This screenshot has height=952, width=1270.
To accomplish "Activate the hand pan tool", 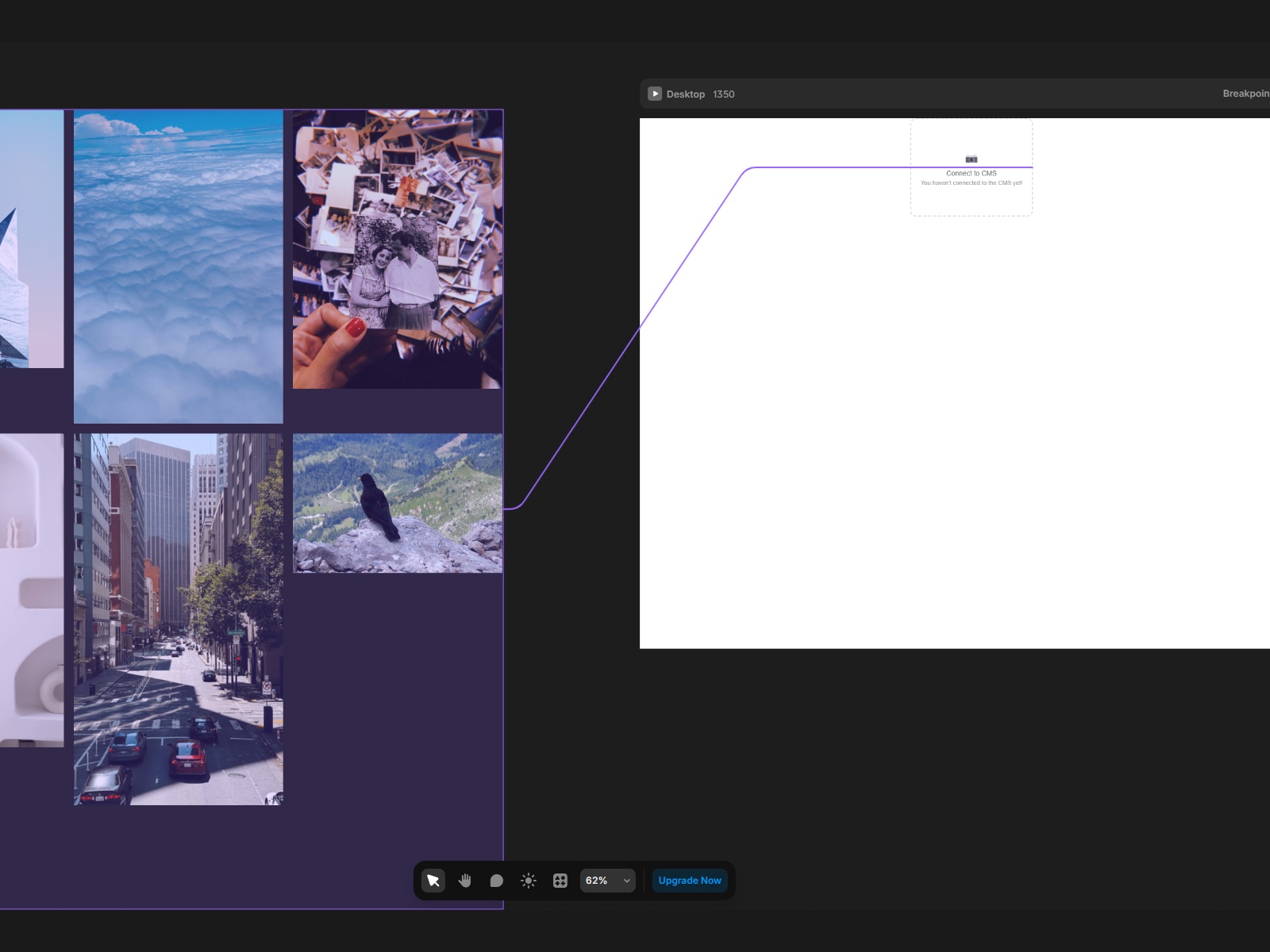I will point(465,881).
